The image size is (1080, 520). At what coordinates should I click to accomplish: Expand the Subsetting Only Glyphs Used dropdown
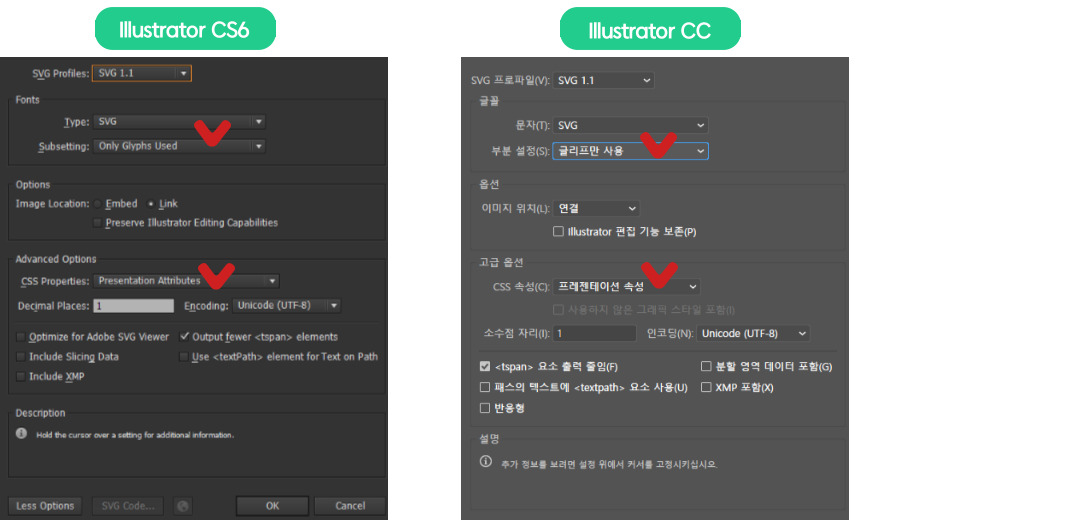point(180,146)
